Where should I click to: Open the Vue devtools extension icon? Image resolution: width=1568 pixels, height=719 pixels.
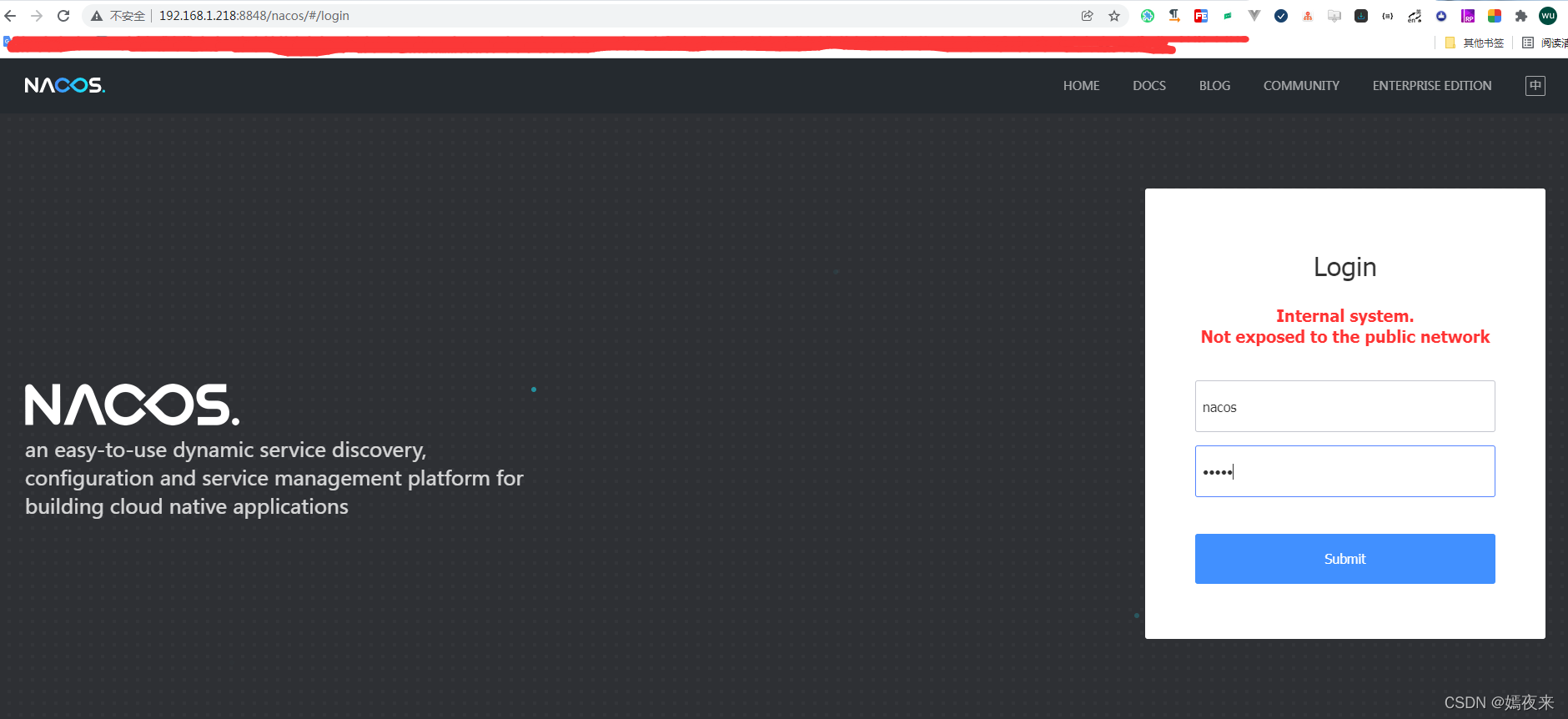[1254, 16]
